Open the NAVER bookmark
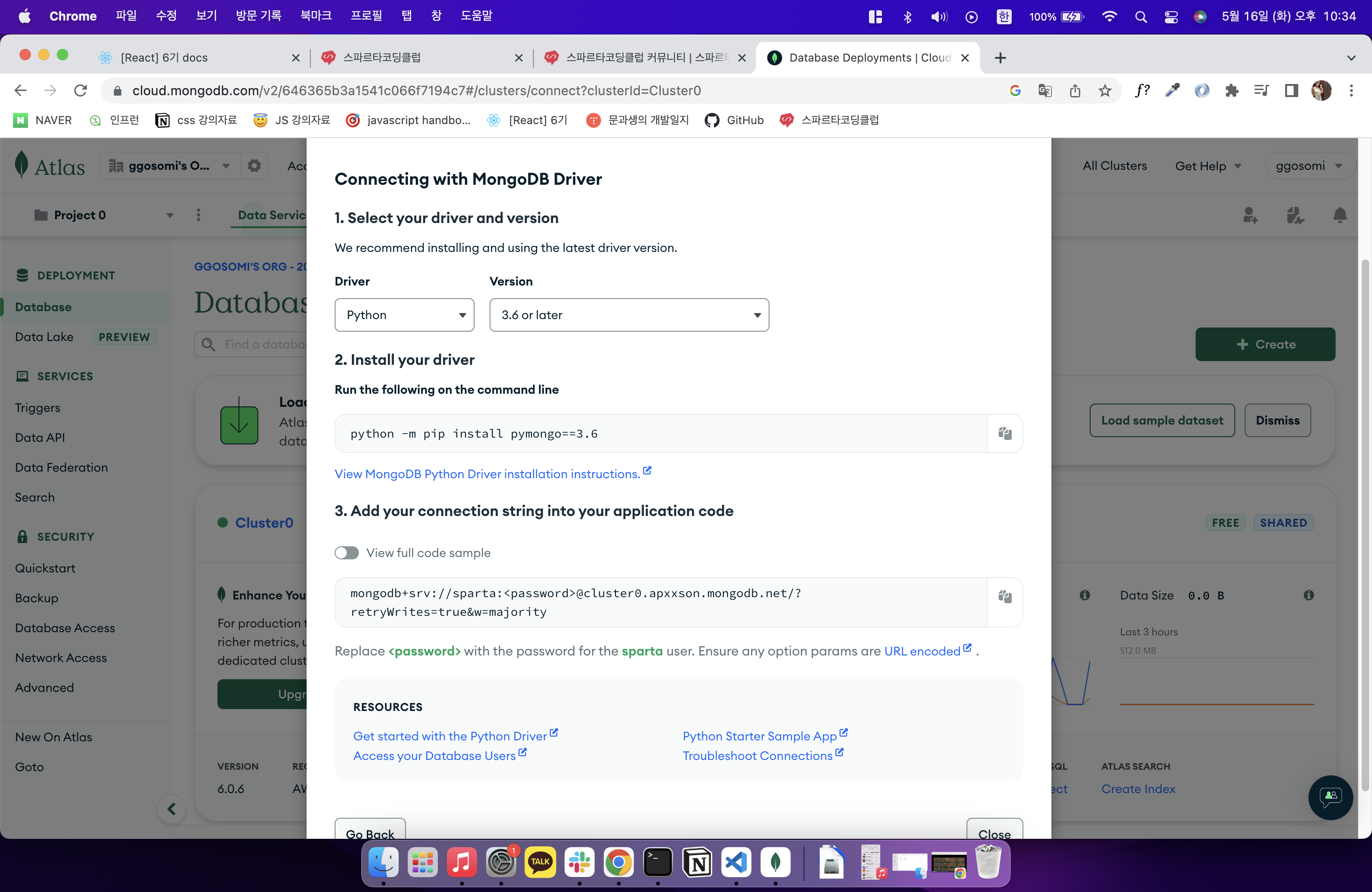 (42, 120)
